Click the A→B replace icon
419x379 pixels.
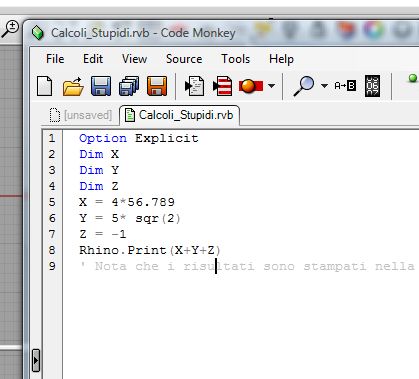pos(345,86)
